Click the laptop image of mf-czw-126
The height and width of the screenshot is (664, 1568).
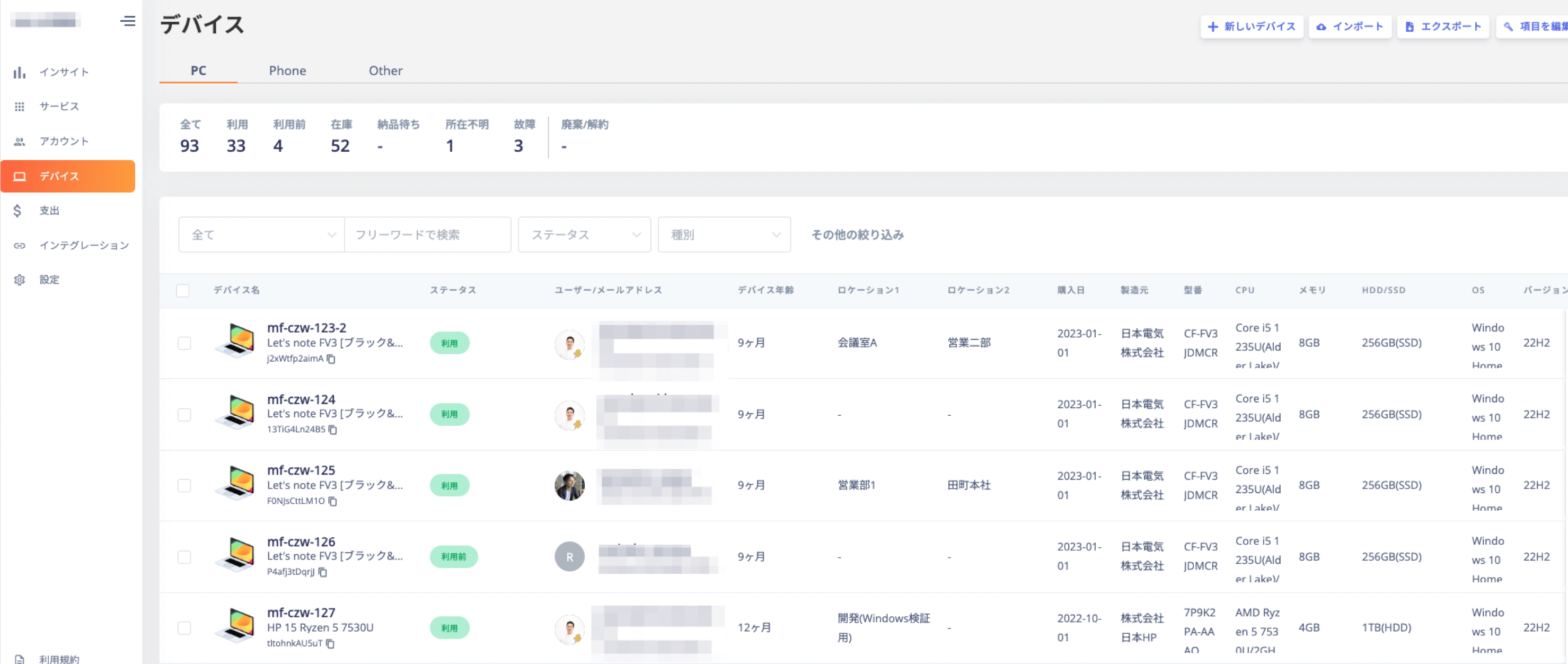click(235, 554)
